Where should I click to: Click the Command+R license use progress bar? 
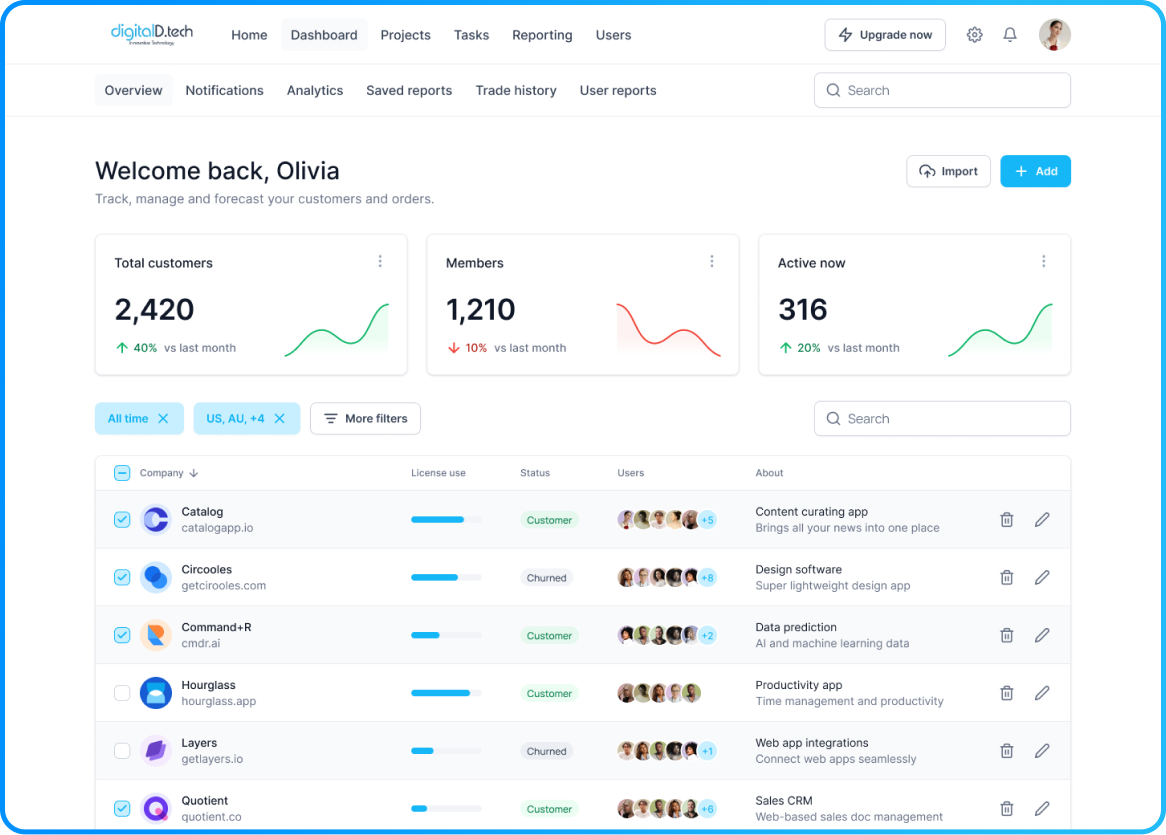click(446, 636)
